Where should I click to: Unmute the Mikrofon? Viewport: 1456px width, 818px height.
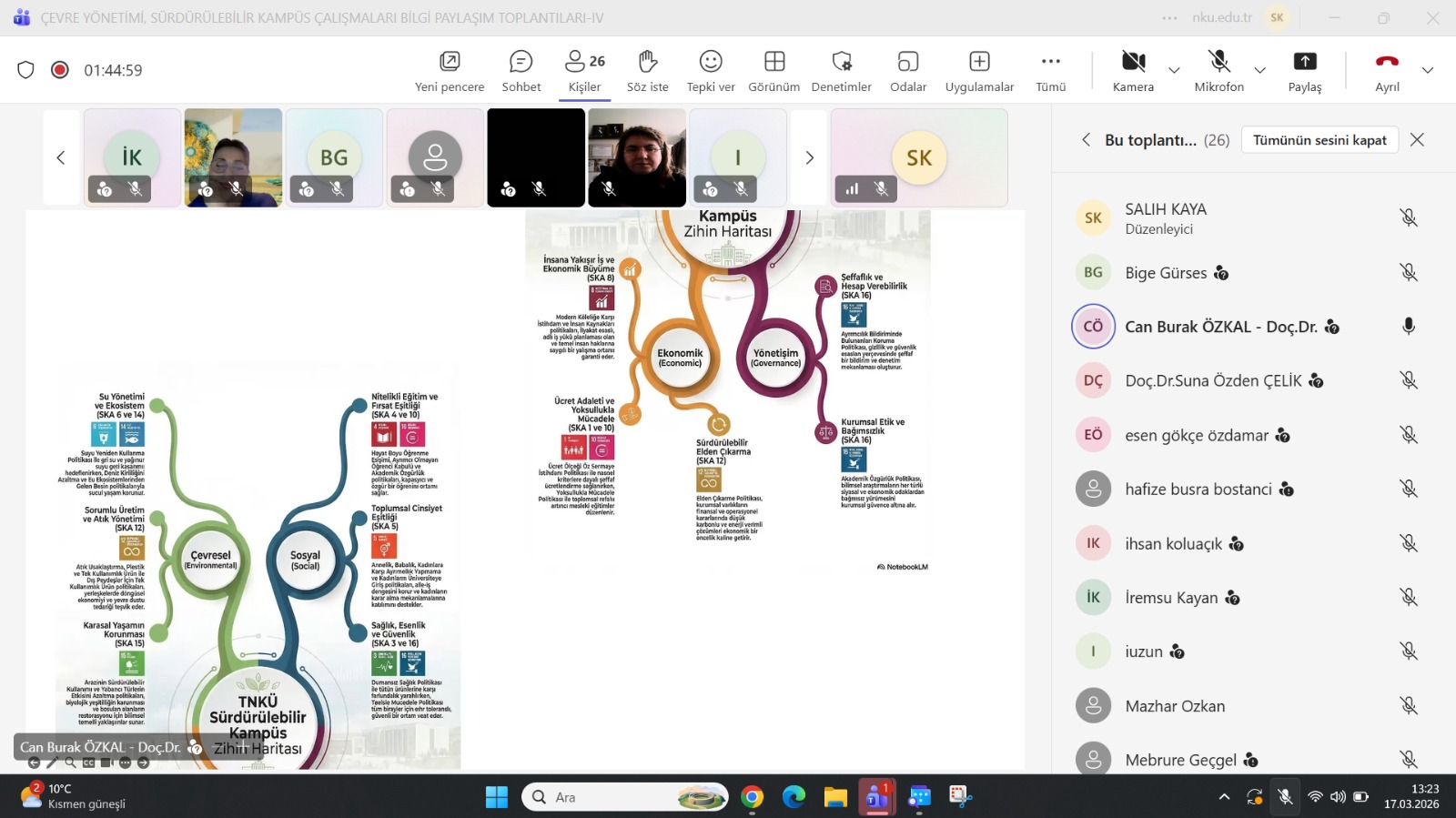pyautogui.click(x=1218, y=70)
